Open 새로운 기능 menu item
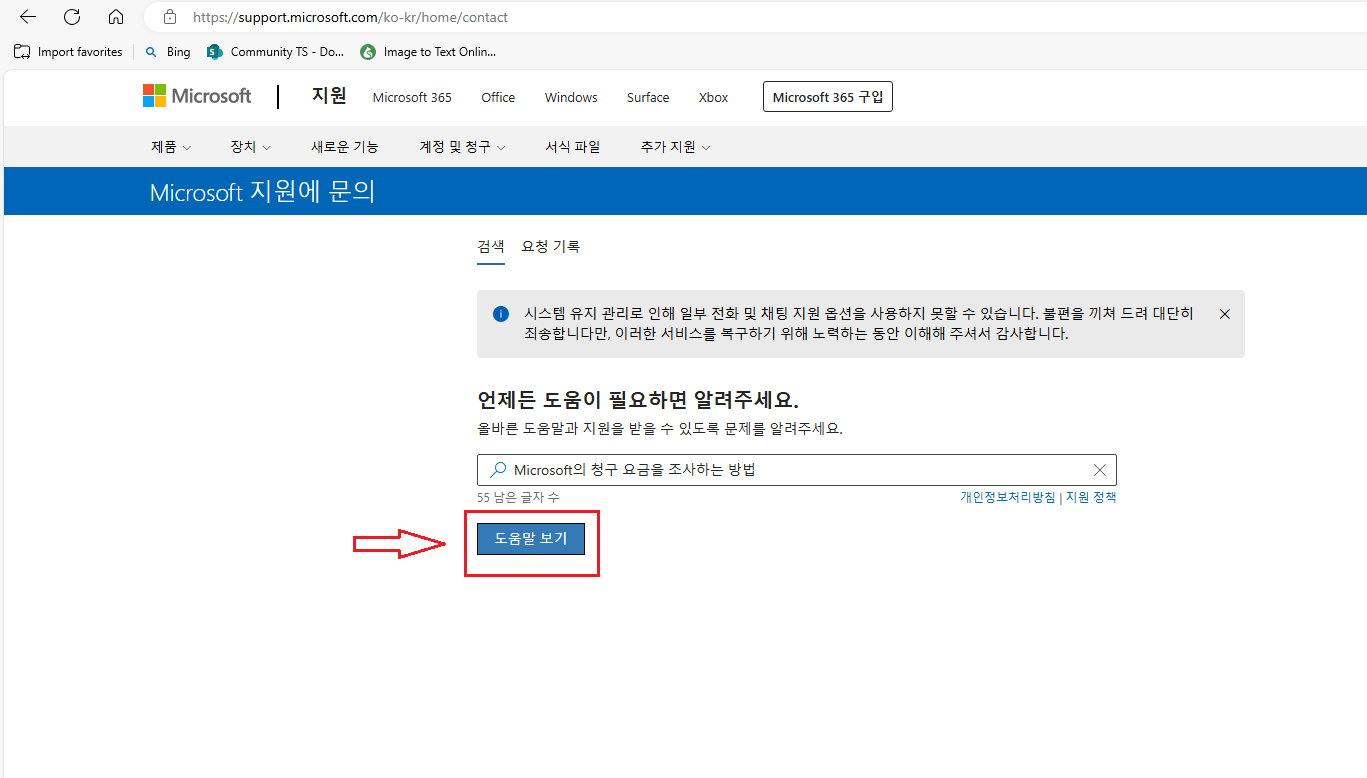Image resolution: width=1367 pixels, height=778 pixels. (x=345, y=147)
